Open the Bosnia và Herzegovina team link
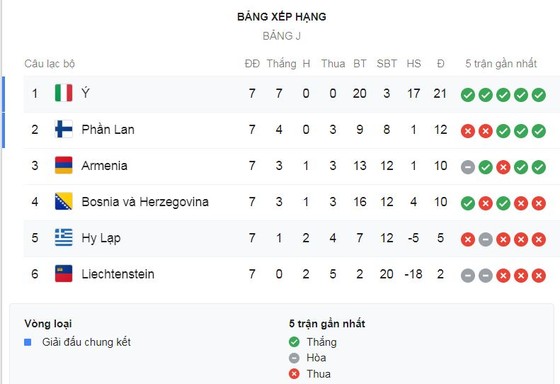This screenshot has width=560, height=384. click(x=145, y=202)
